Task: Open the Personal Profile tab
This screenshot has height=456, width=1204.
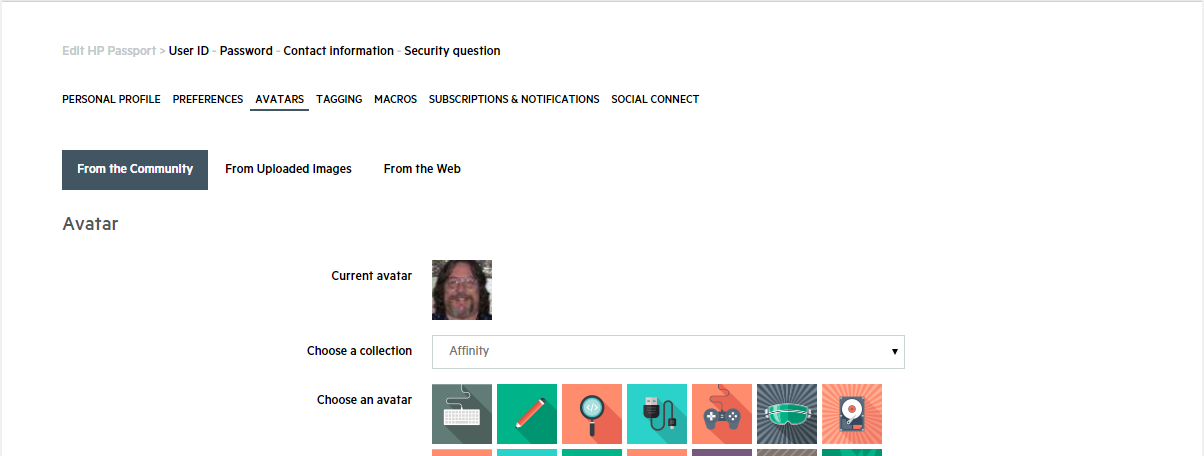Action: coord(111,99)
